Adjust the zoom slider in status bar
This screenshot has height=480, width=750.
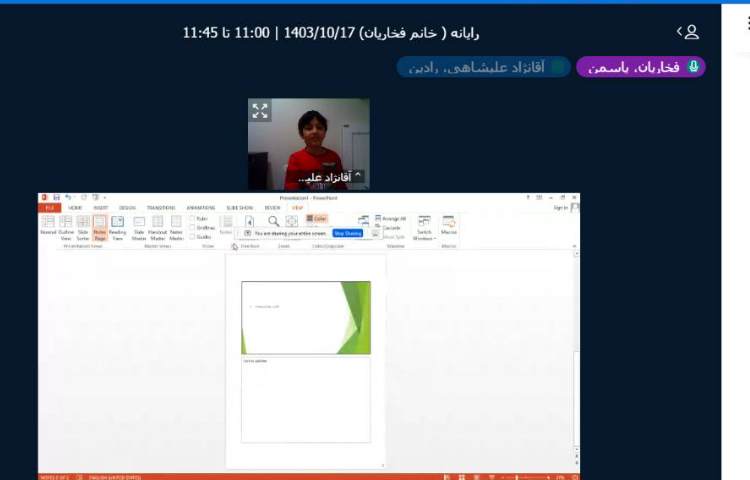click(x=524, y=477)
